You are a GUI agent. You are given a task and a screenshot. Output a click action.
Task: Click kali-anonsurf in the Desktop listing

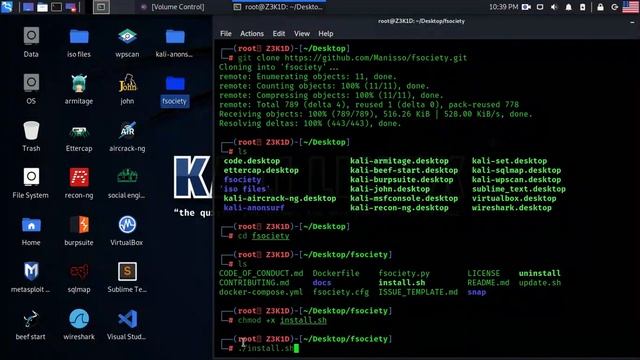(254, 207)
